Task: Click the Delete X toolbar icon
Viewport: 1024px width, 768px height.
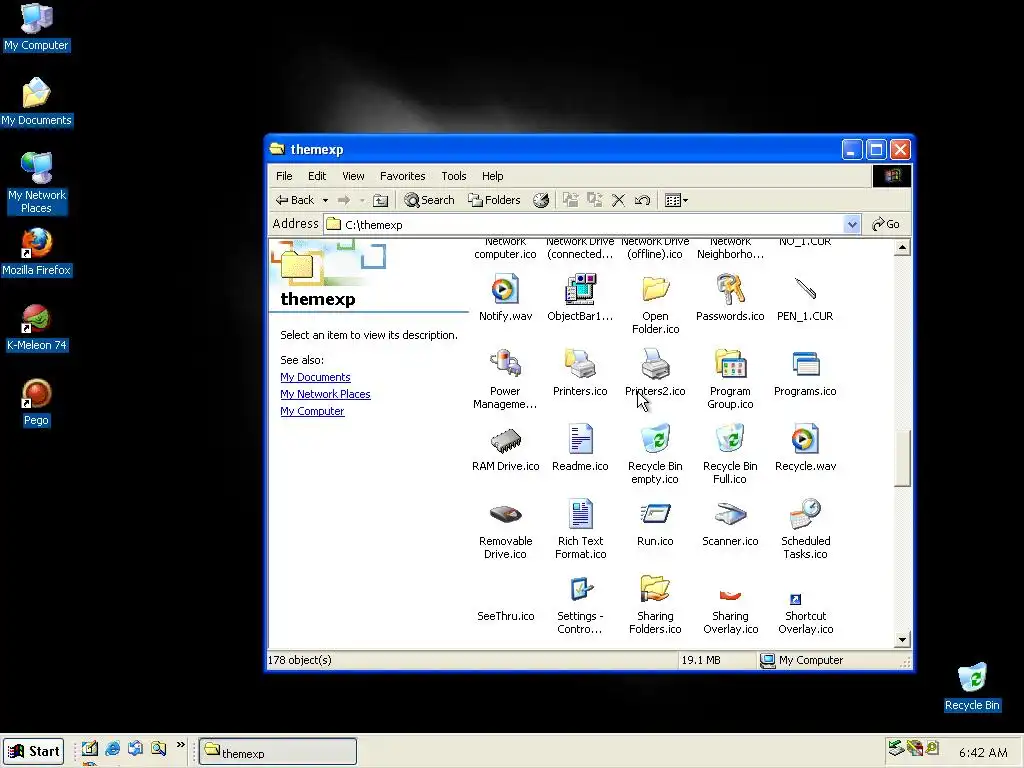Action: [x=618, y=200]
